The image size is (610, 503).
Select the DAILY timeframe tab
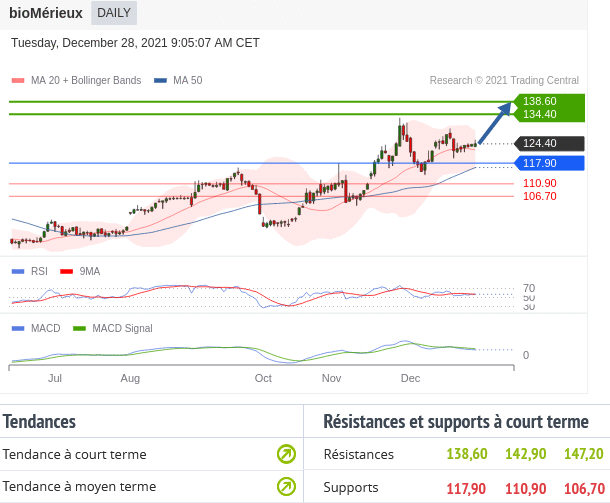(114, 13)
